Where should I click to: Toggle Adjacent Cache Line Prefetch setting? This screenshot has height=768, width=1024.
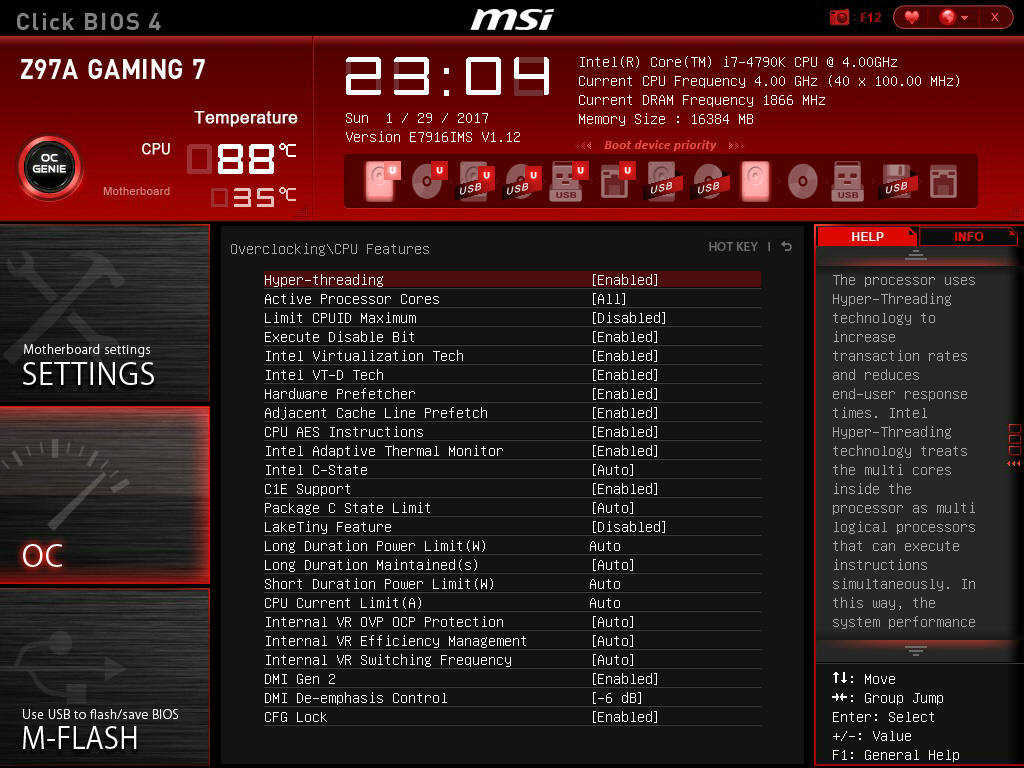pyautogui.click(x=512, y=413)
